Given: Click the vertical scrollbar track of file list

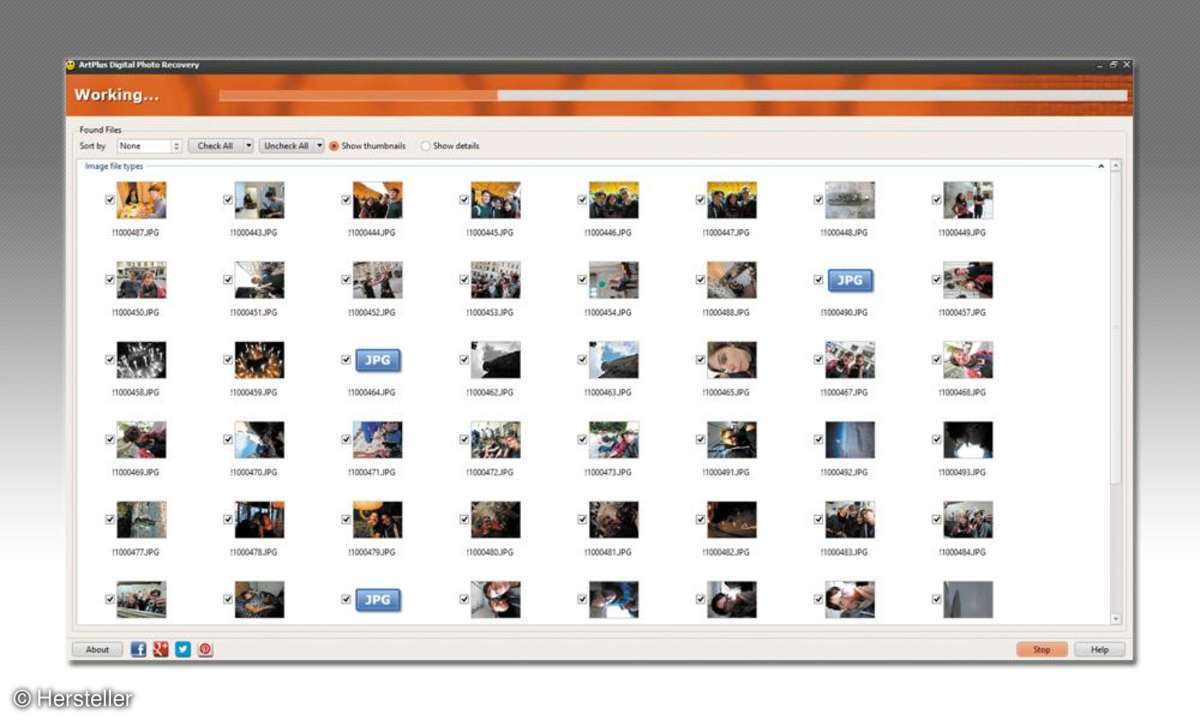Looking at the screenshot, I should tap(1116, 393).
